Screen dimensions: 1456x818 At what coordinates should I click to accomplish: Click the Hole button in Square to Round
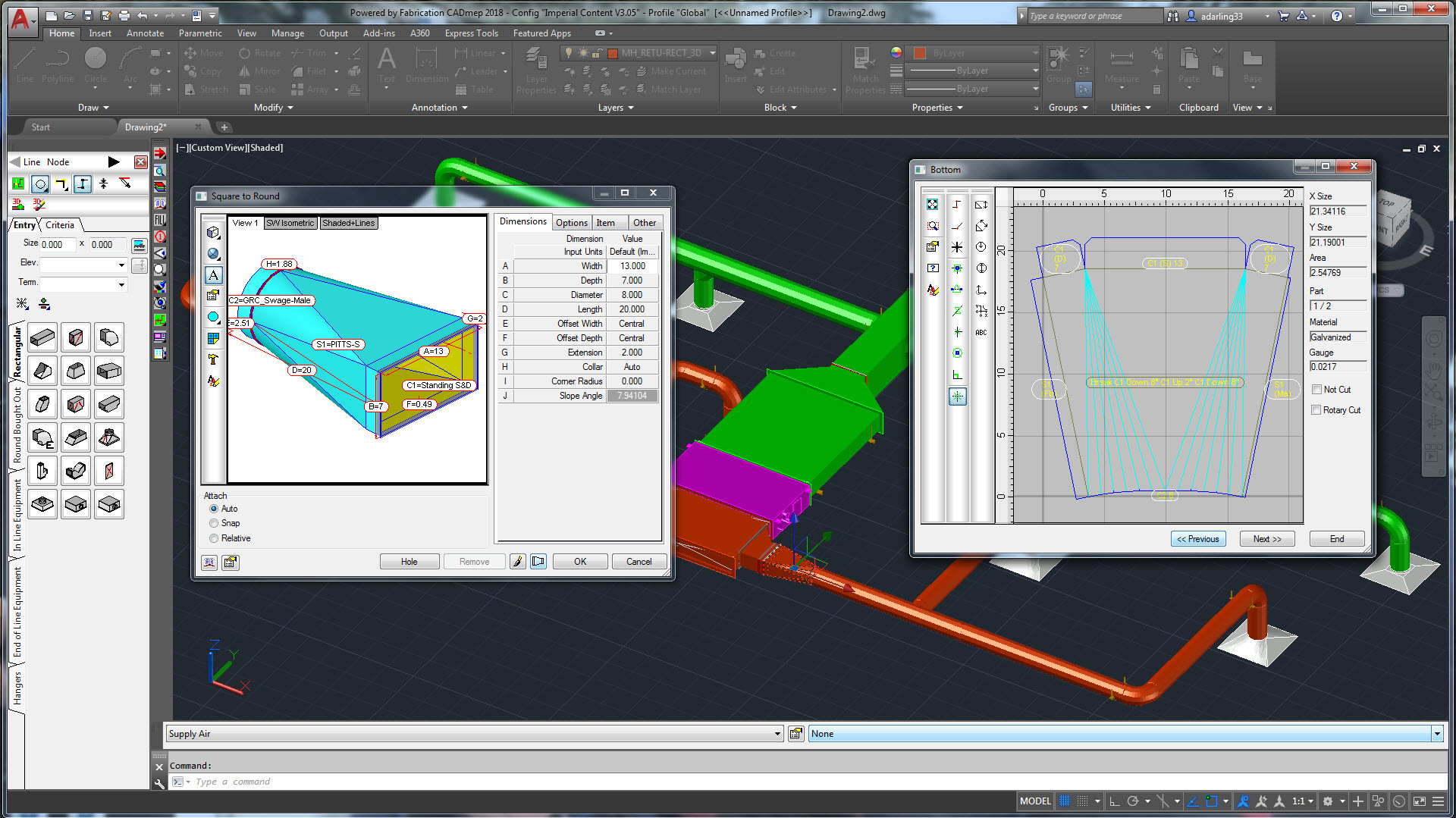409,561
